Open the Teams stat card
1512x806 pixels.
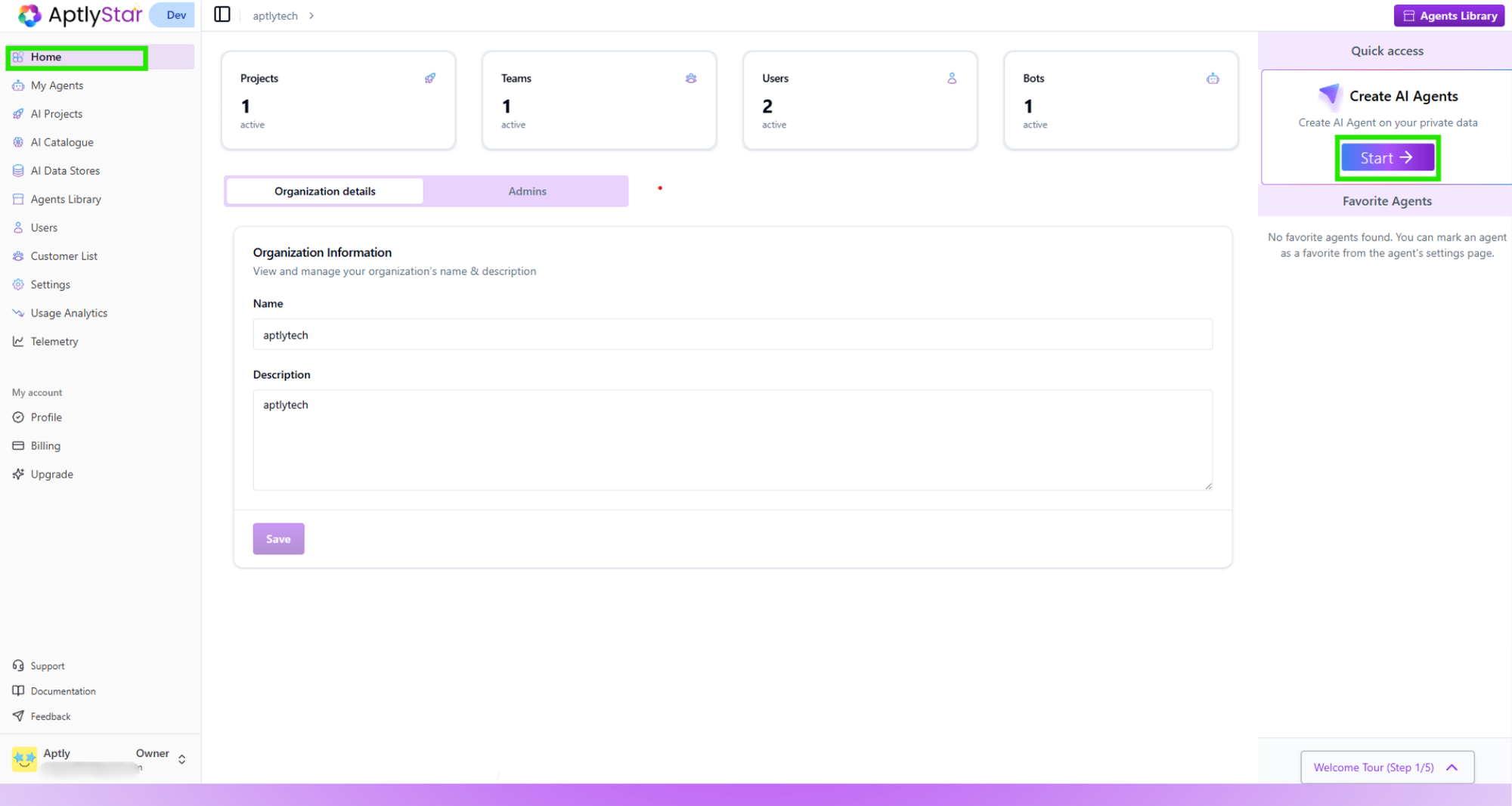(600, 101)
